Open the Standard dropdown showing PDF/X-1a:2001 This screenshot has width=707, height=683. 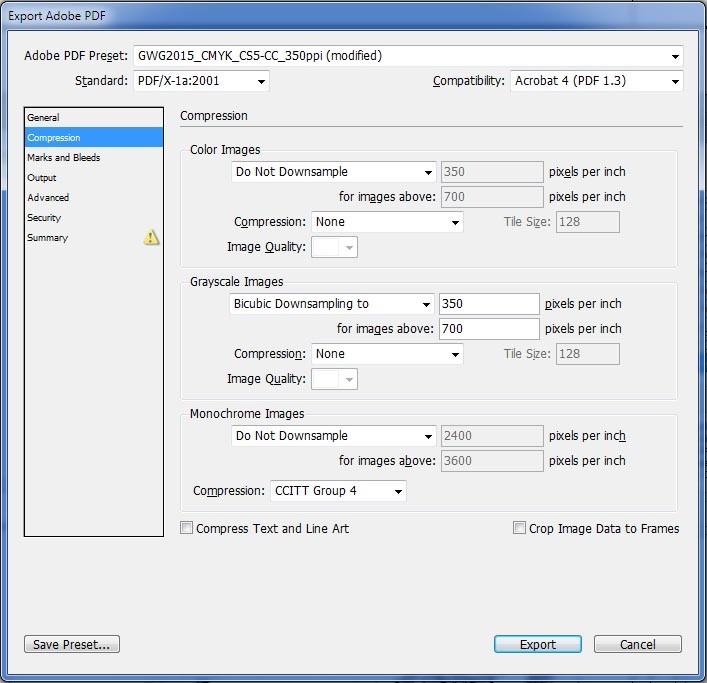point(201,81)
